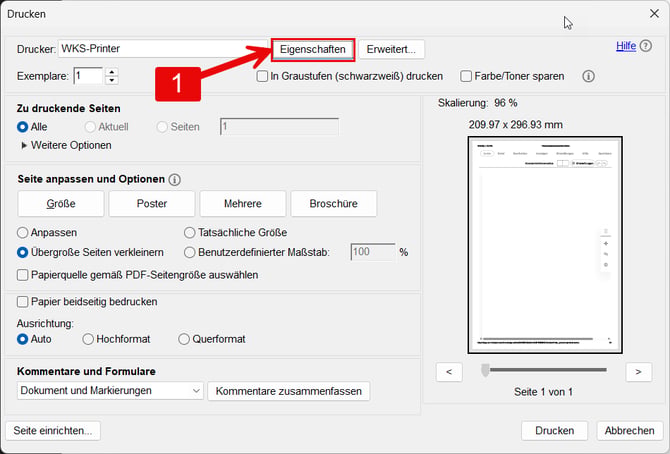This screenshot has height=454, width=670.
Task: Open the Hilfe link
Action: click(x=626, y=46)
